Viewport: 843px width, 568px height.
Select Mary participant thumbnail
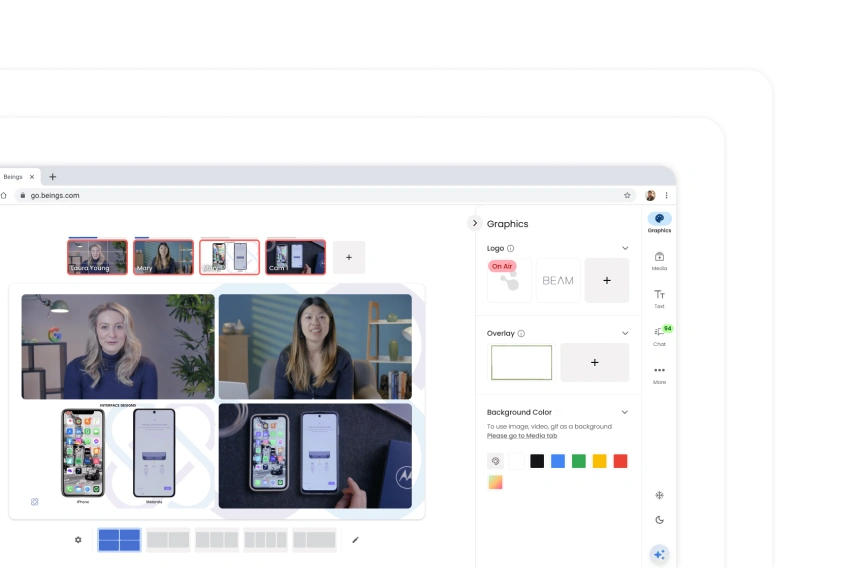(x=163, y=257)
